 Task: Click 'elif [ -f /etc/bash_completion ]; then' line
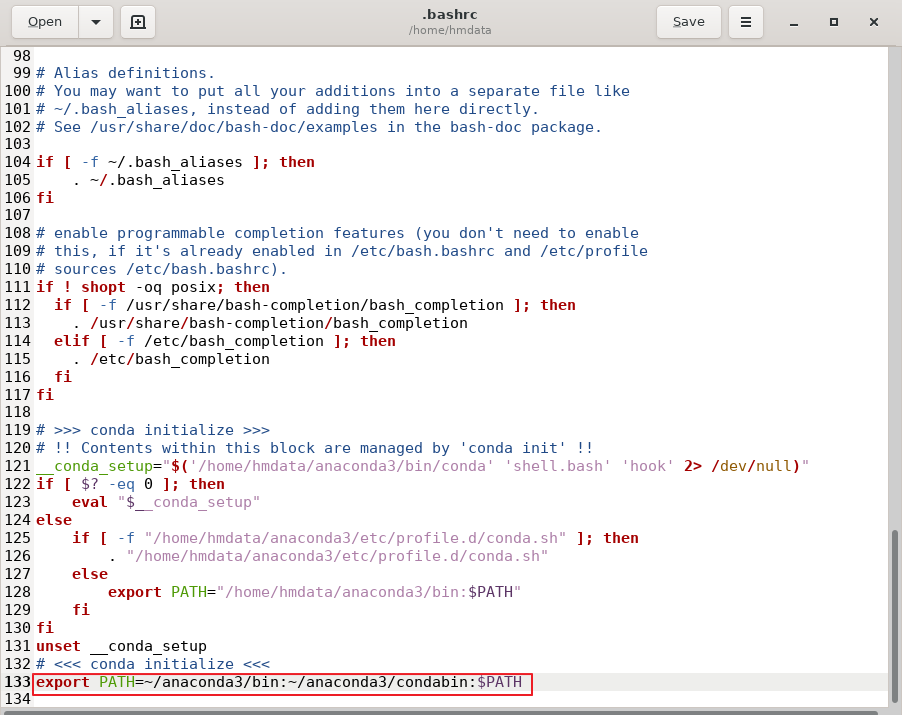225,341
